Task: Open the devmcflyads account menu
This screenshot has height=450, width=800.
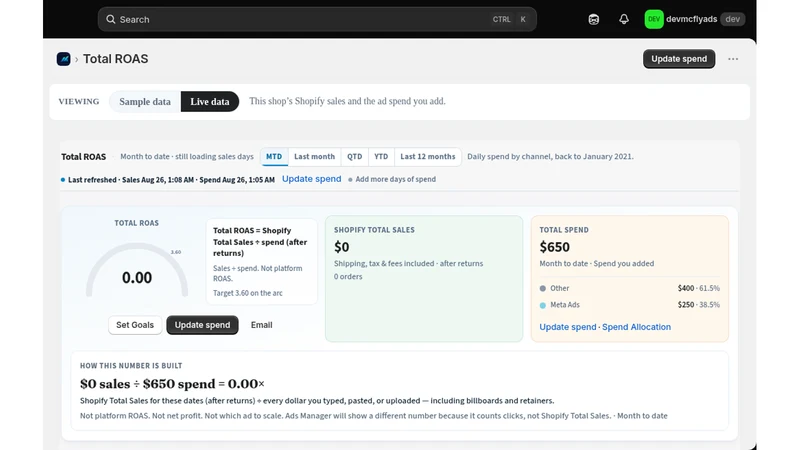Action: pyautogui.click(x=694, y=19)
